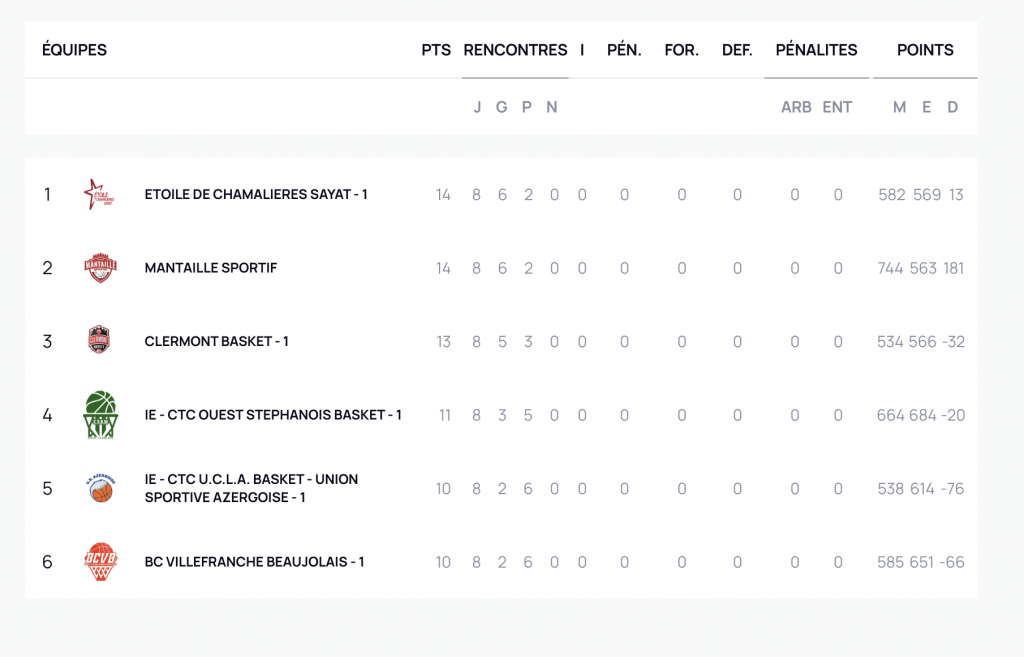Click the PTS column header
1024x657 pixels.
[436, 50]
